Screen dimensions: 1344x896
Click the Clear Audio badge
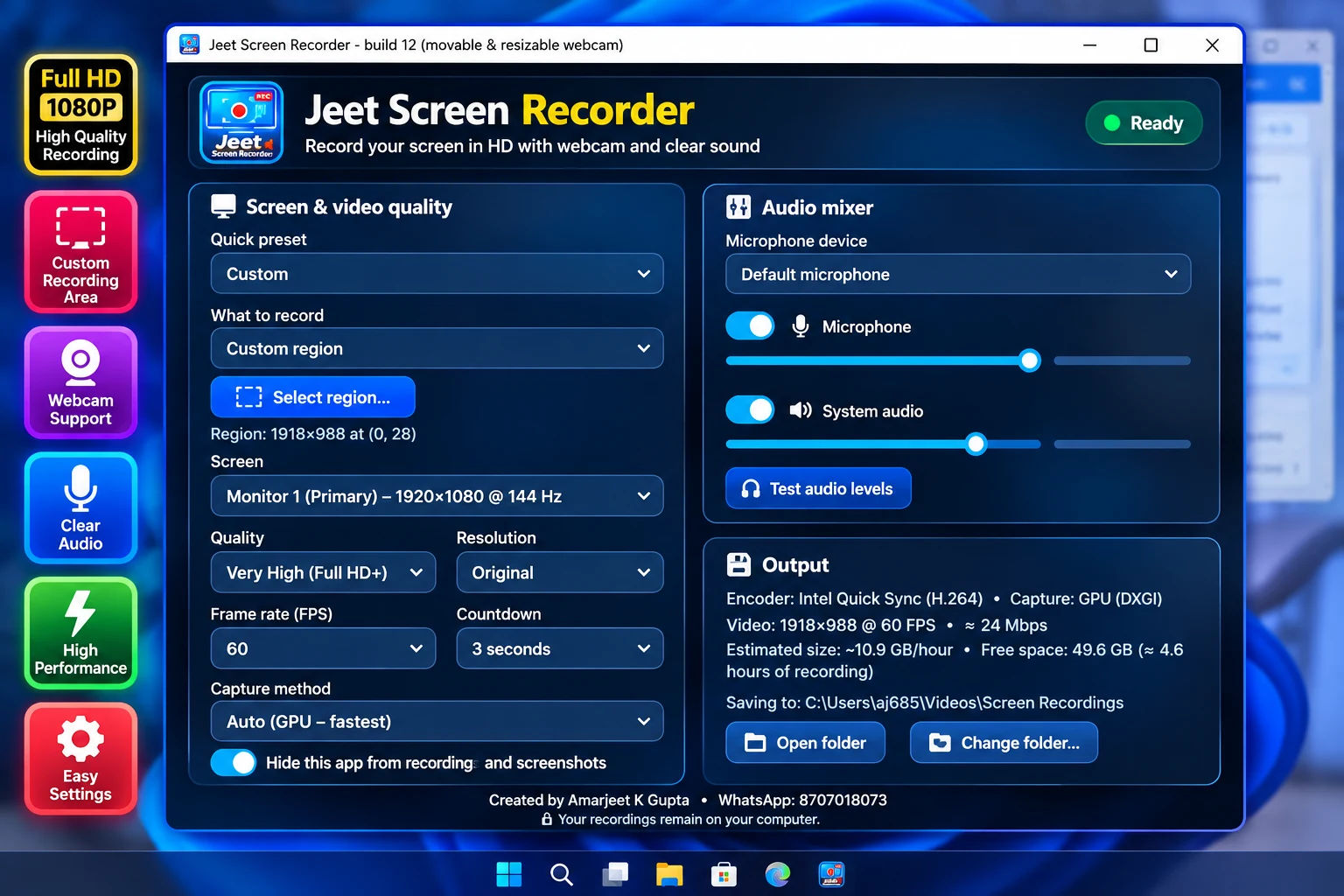80,508
